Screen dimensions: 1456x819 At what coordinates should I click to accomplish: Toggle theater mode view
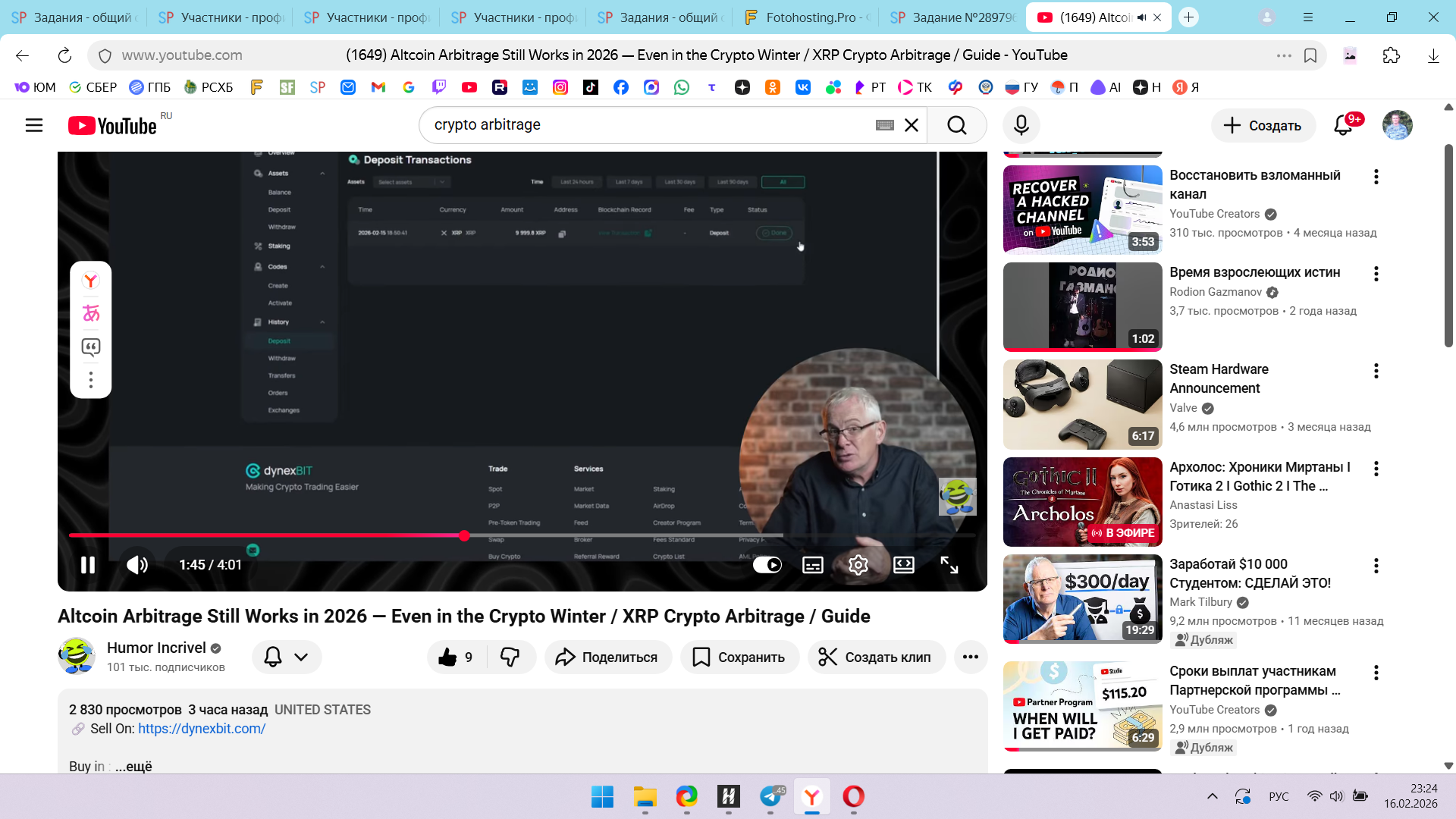click(x=903, y=565)
